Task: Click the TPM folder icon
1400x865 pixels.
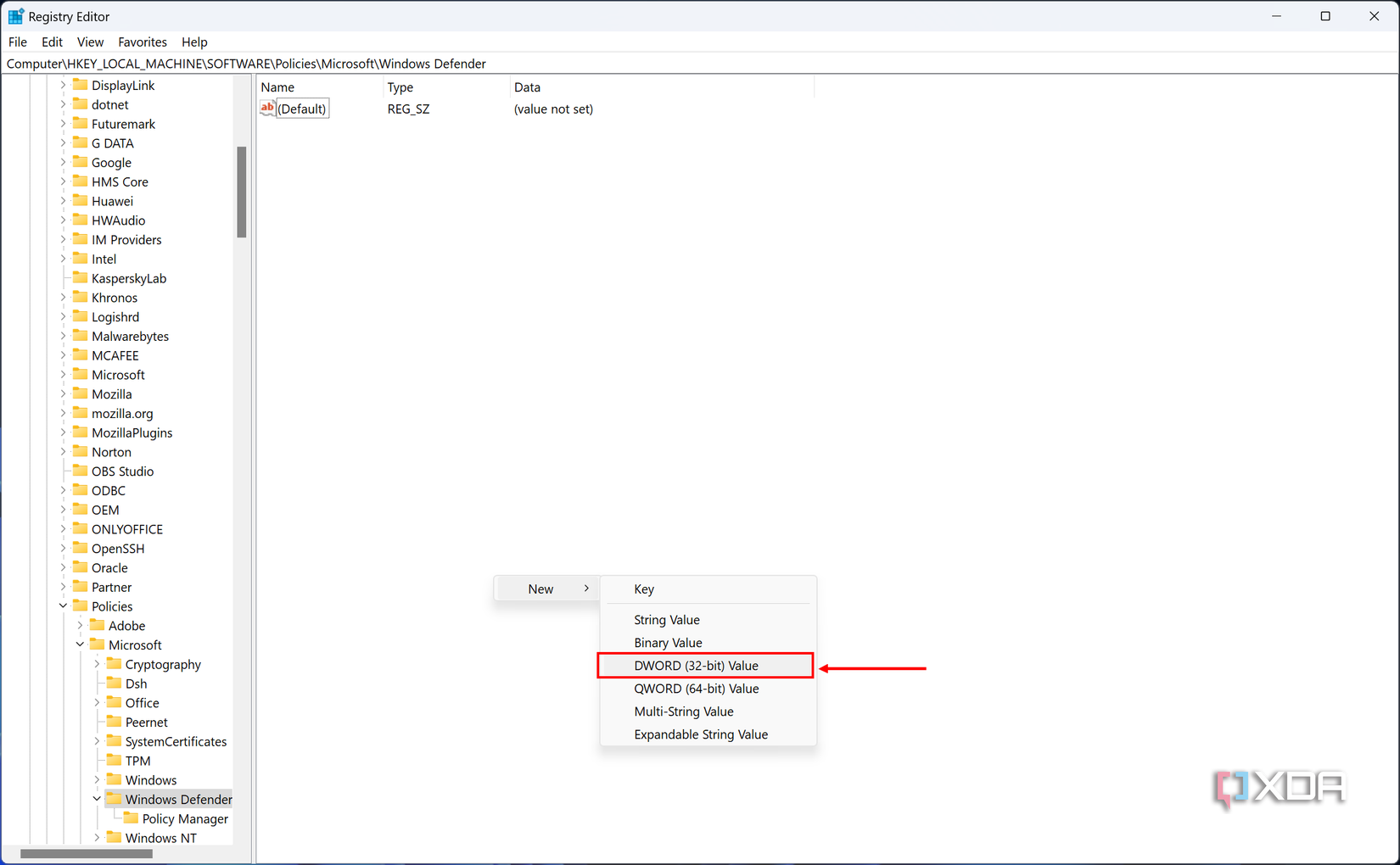Action: [x=115, y=761]
